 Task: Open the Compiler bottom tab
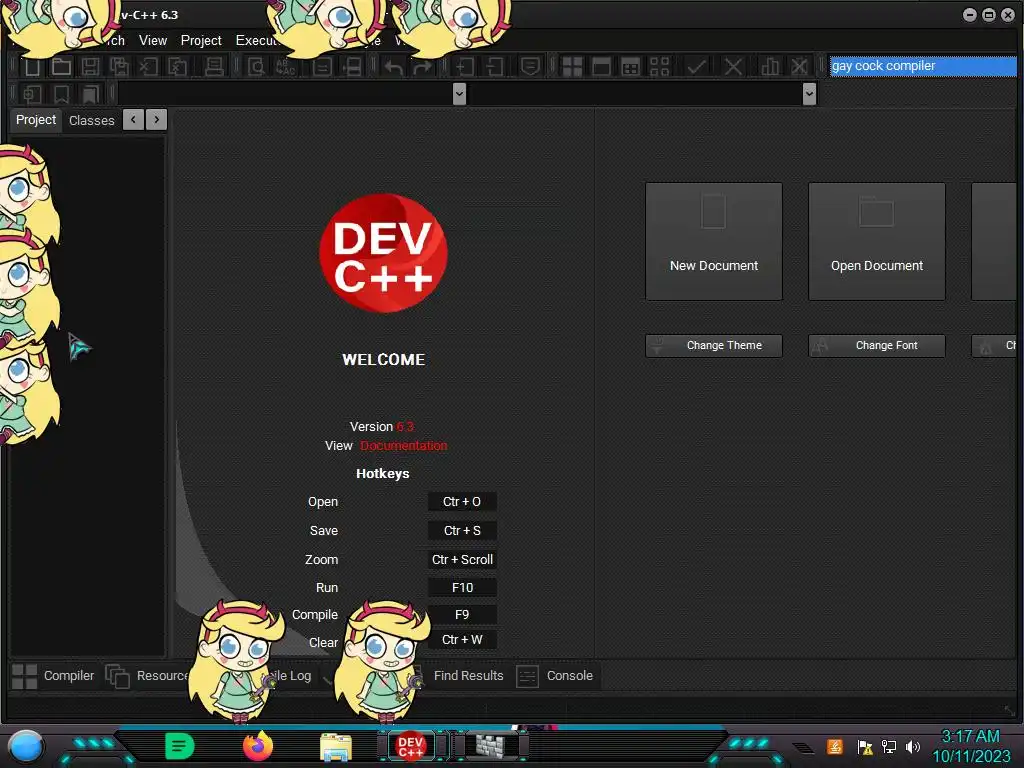tap(54, 676)
